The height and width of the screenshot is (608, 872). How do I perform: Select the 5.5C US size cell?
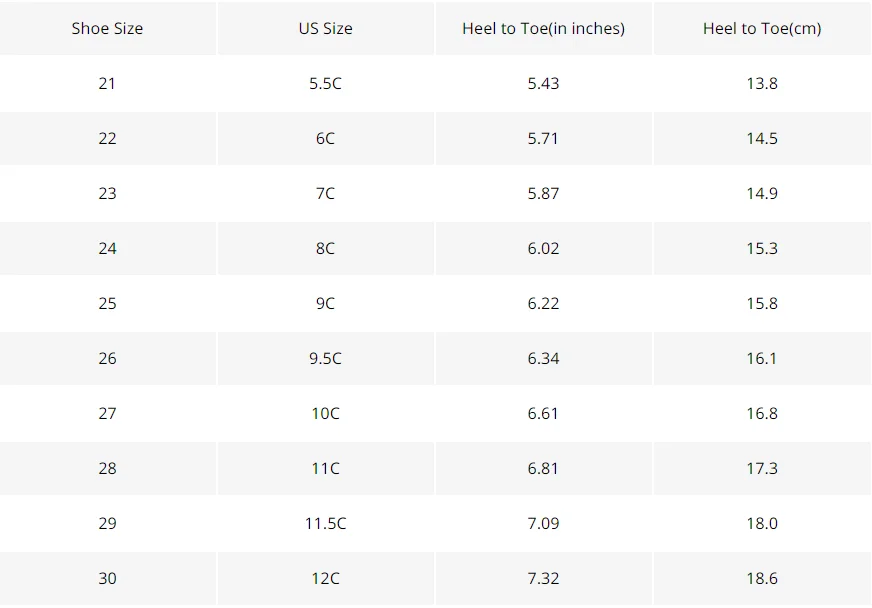pyautogui.click(x=325, y=83)
